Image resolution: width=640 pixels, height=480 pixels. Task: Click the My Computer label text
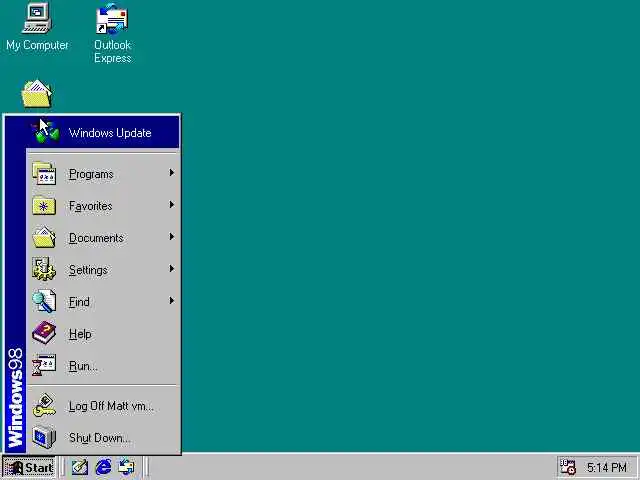click(x=37, y=45)
